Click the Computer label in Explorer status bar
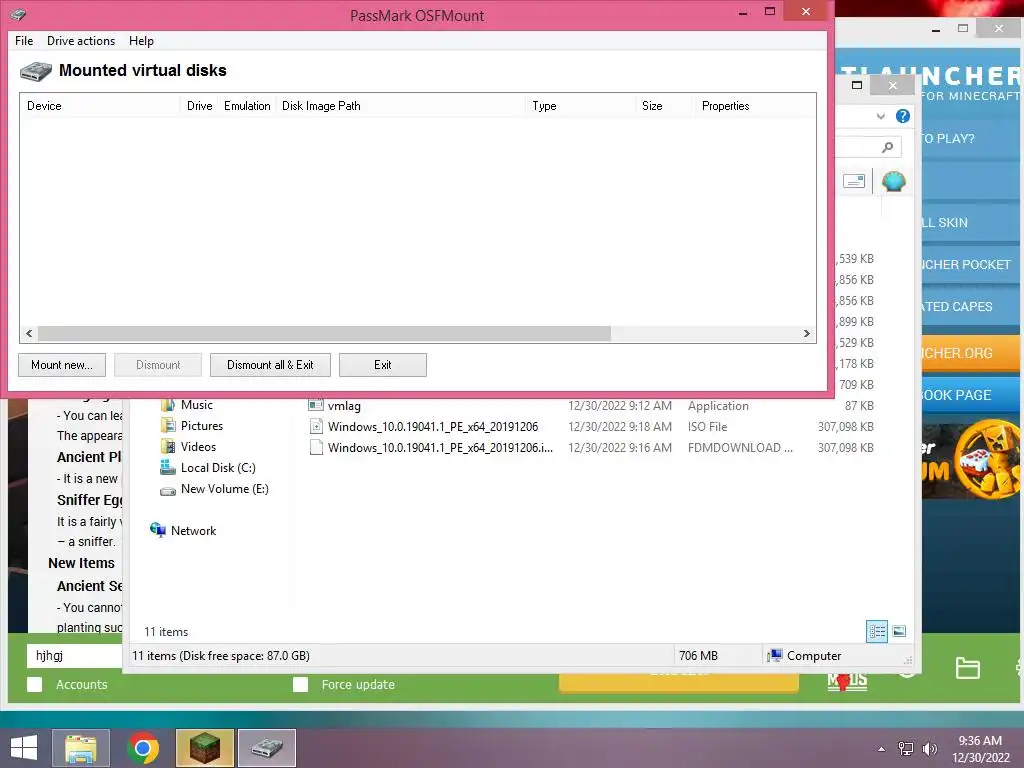 814,656
